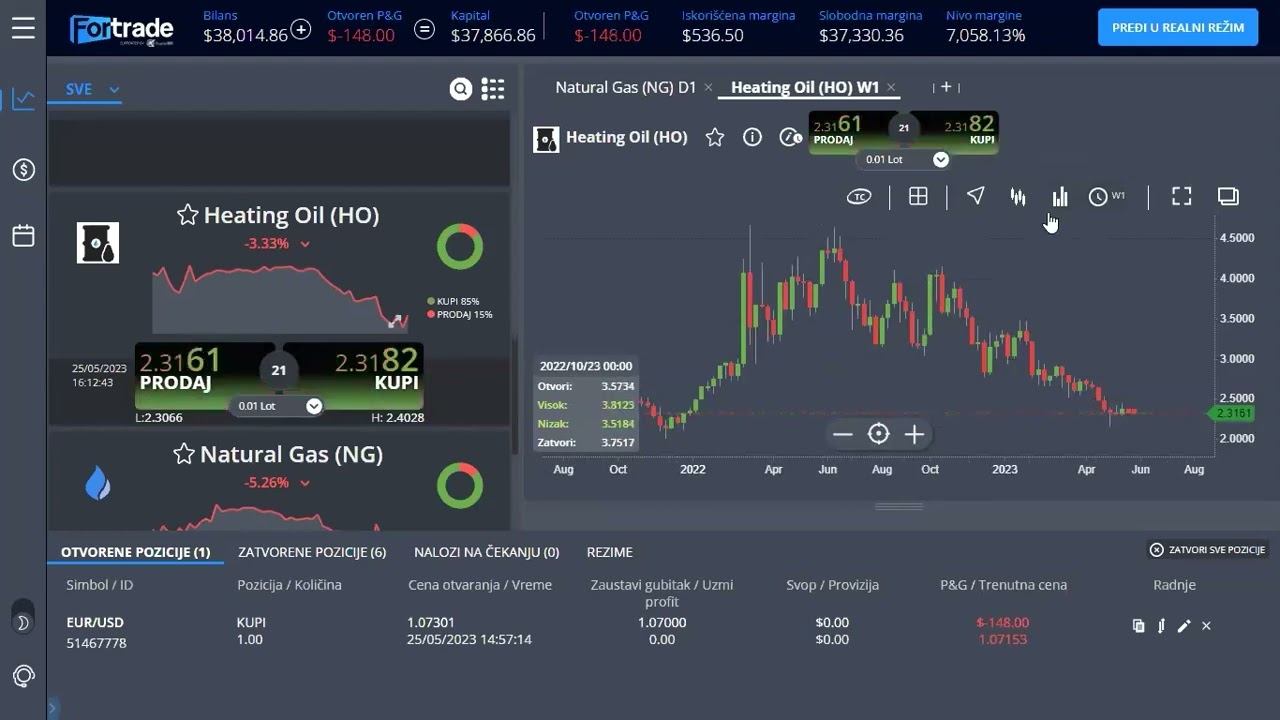
Task: Open Heating Oil instrument info
Action: click(753, 138)
